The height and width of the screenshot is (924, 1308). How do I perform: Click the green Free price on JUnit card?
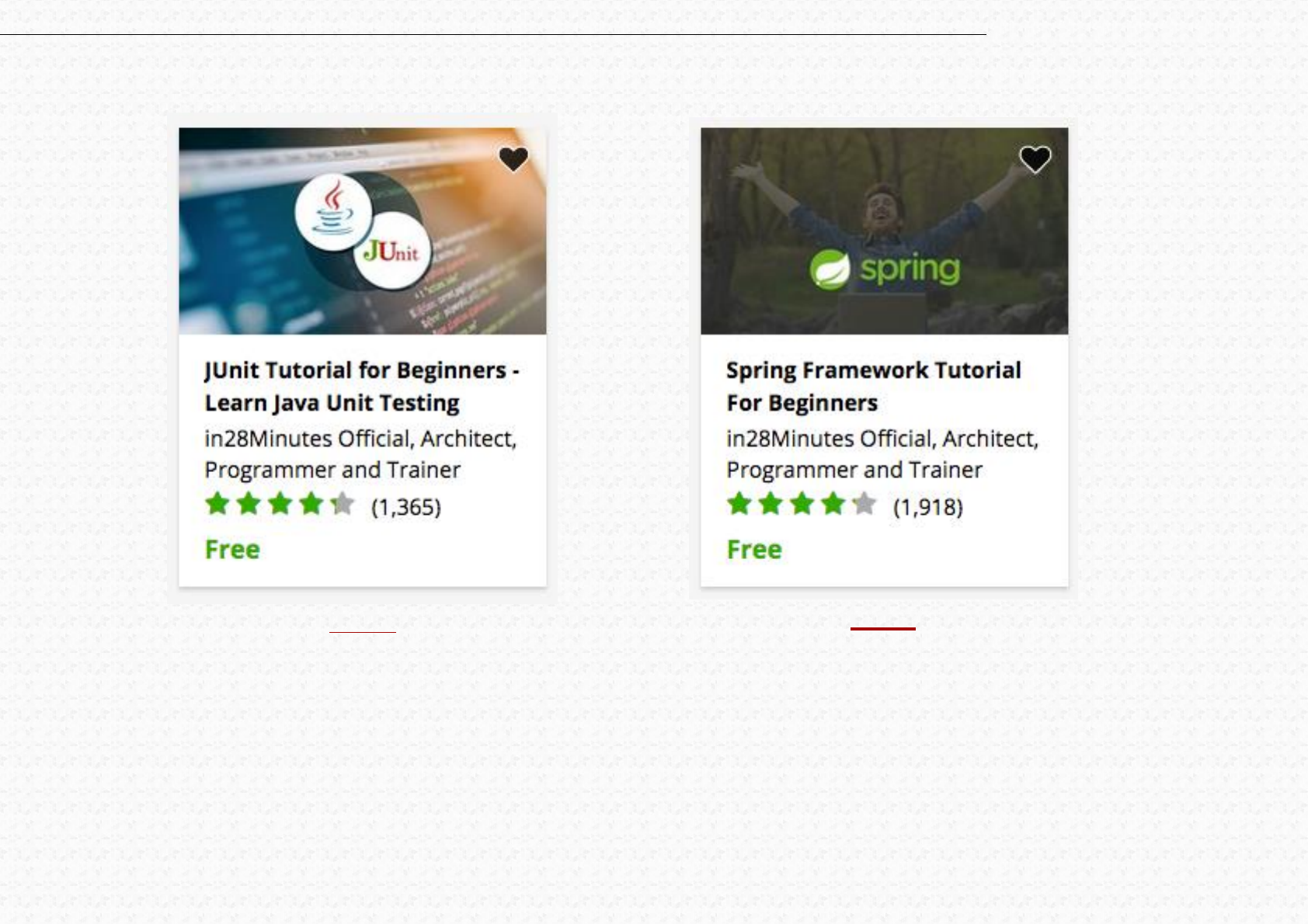click(x=232, y=550)
